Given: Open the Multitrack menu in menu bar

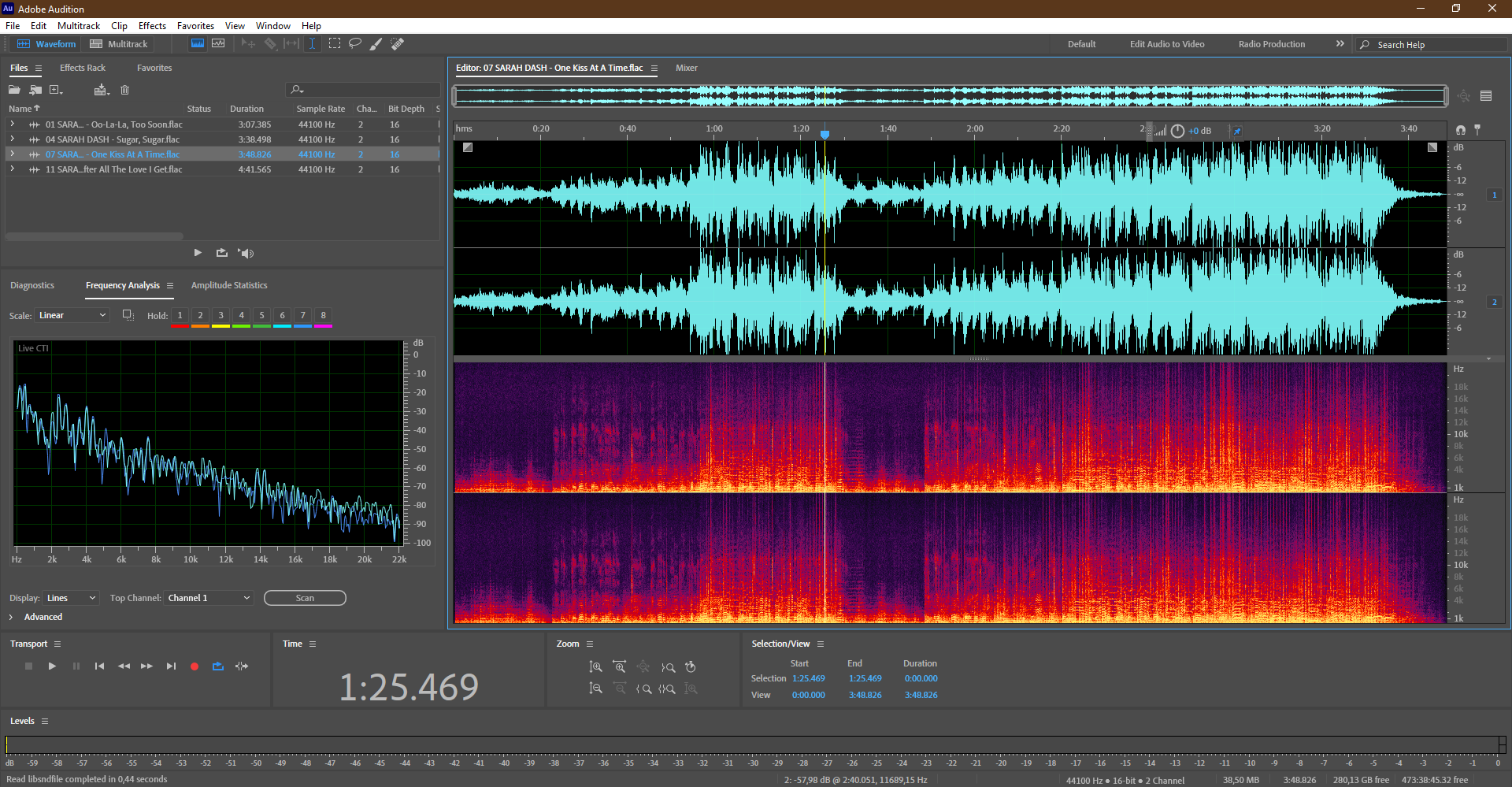Looking at the screenshot, I should tap(79, 26).
